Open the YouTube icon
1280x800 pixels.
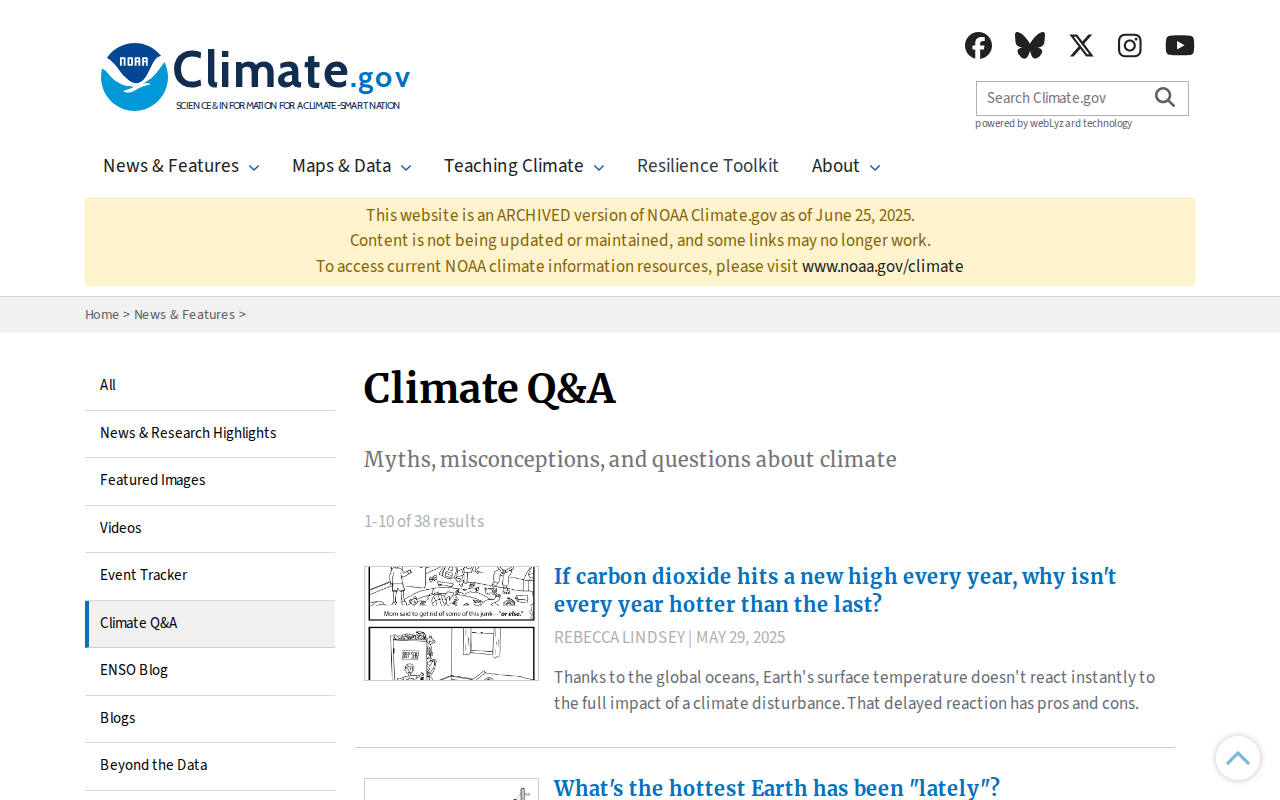click(1180, 45)
